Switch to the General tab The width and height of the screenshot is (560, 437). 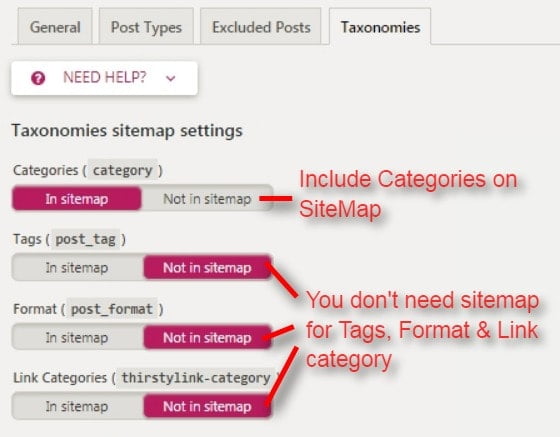pyautogui.click(x=55, y=27)
